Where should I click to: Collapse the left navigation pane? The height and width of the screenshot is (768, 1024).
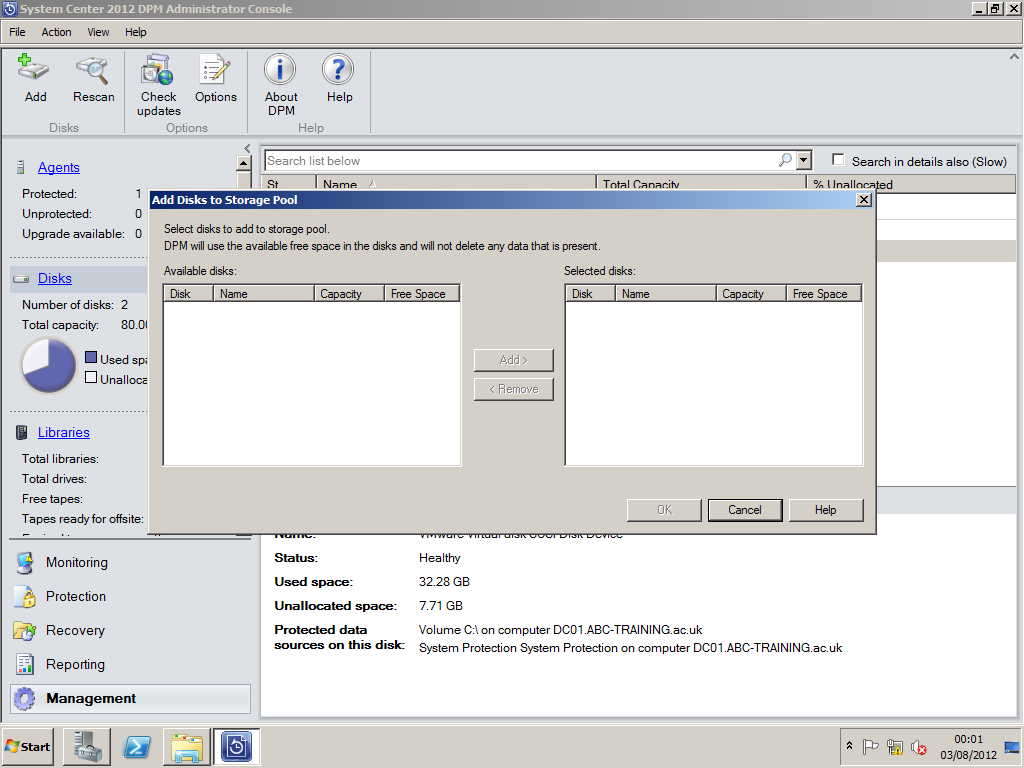(x=247, y=148)
